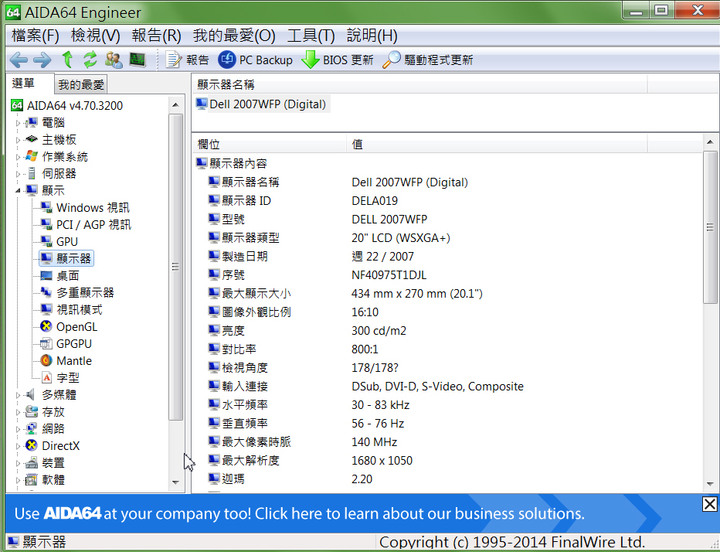Click the Forward arrow toolbar icon
The width and height of the screenshot is (720, 552).
tap(42, 60)
